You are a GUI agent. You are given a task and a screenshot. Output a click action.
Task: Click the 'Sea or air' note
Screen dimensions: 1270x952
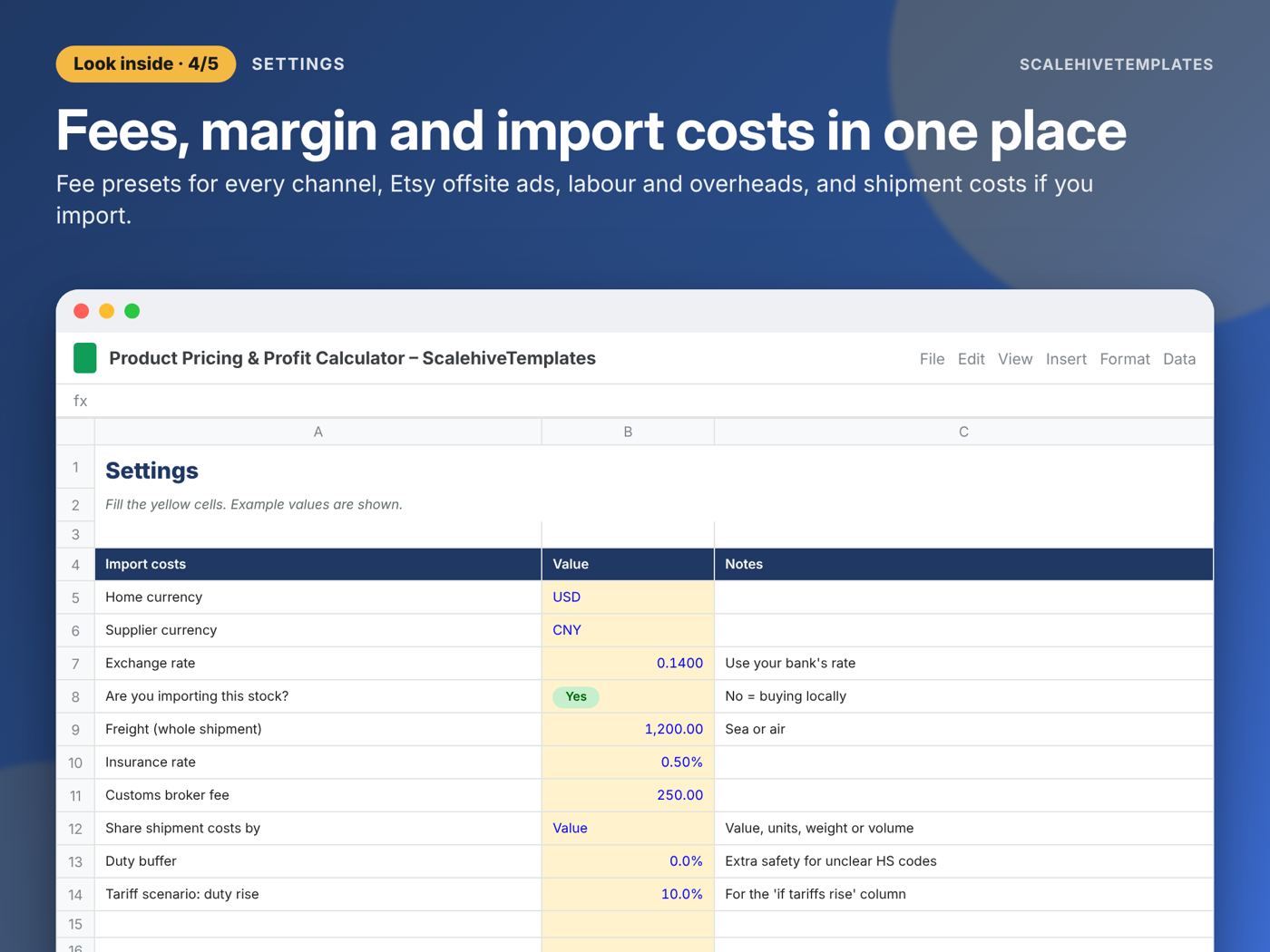tap(755, 729)
